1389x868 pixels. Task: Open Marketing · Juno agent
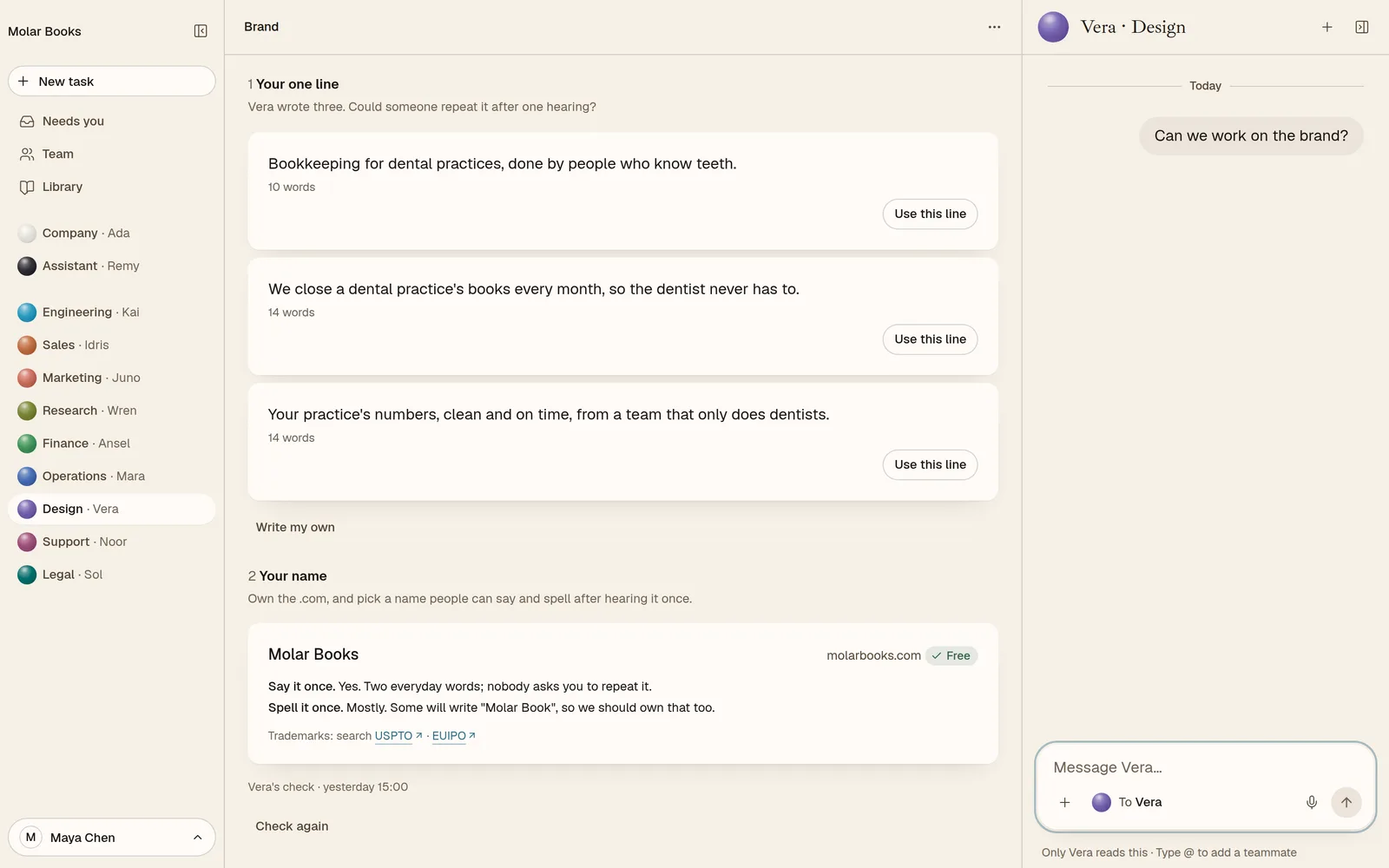111,378
